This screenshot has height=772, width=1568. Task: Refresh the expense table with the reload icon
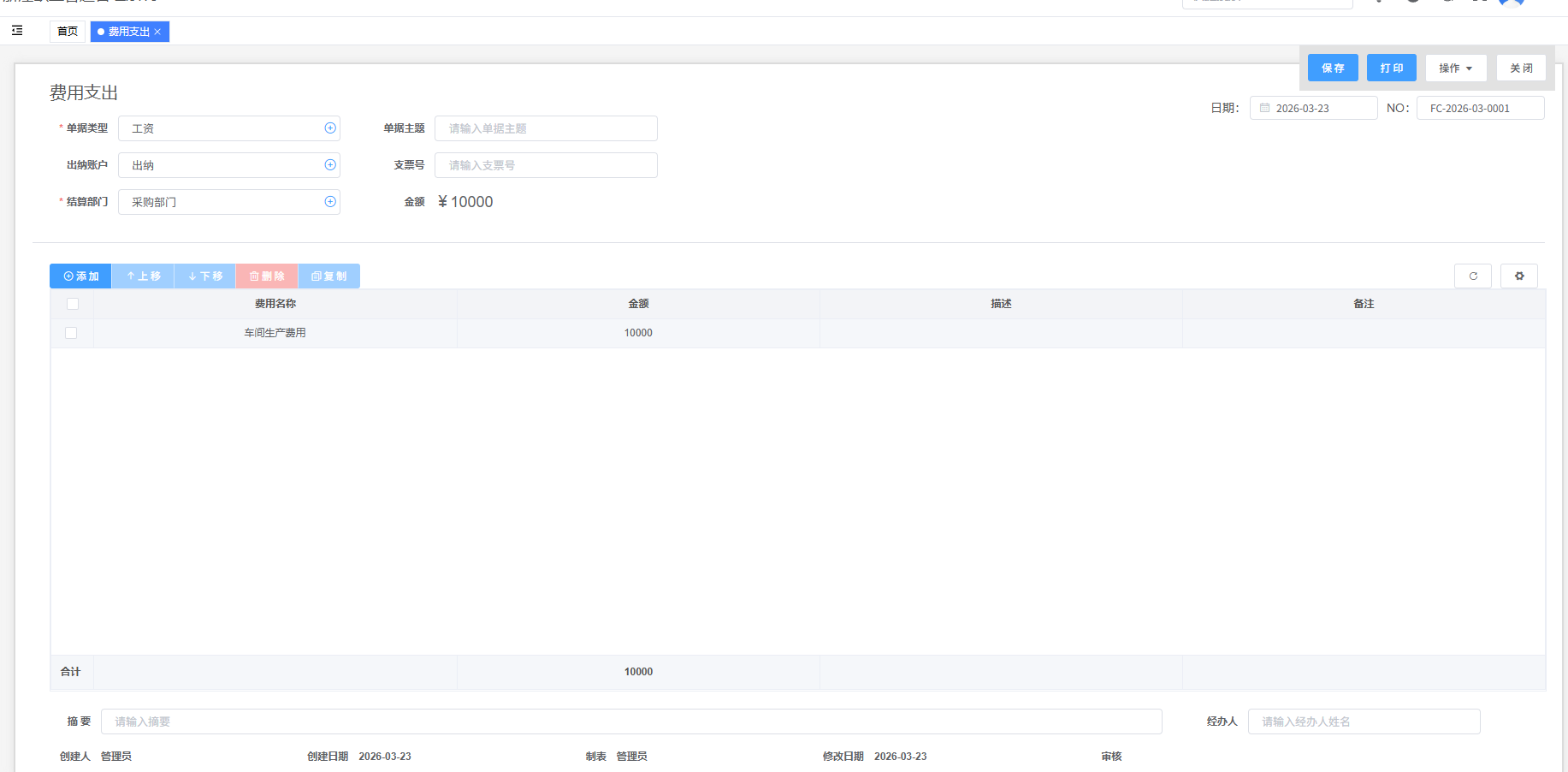[x=1473, y=276]
